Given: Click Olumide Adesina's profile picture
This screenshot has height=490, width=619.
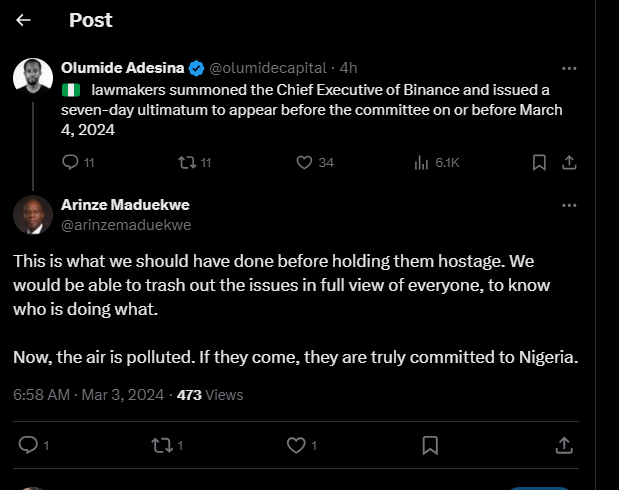Looking at the screenshot, I should point(33,76).
